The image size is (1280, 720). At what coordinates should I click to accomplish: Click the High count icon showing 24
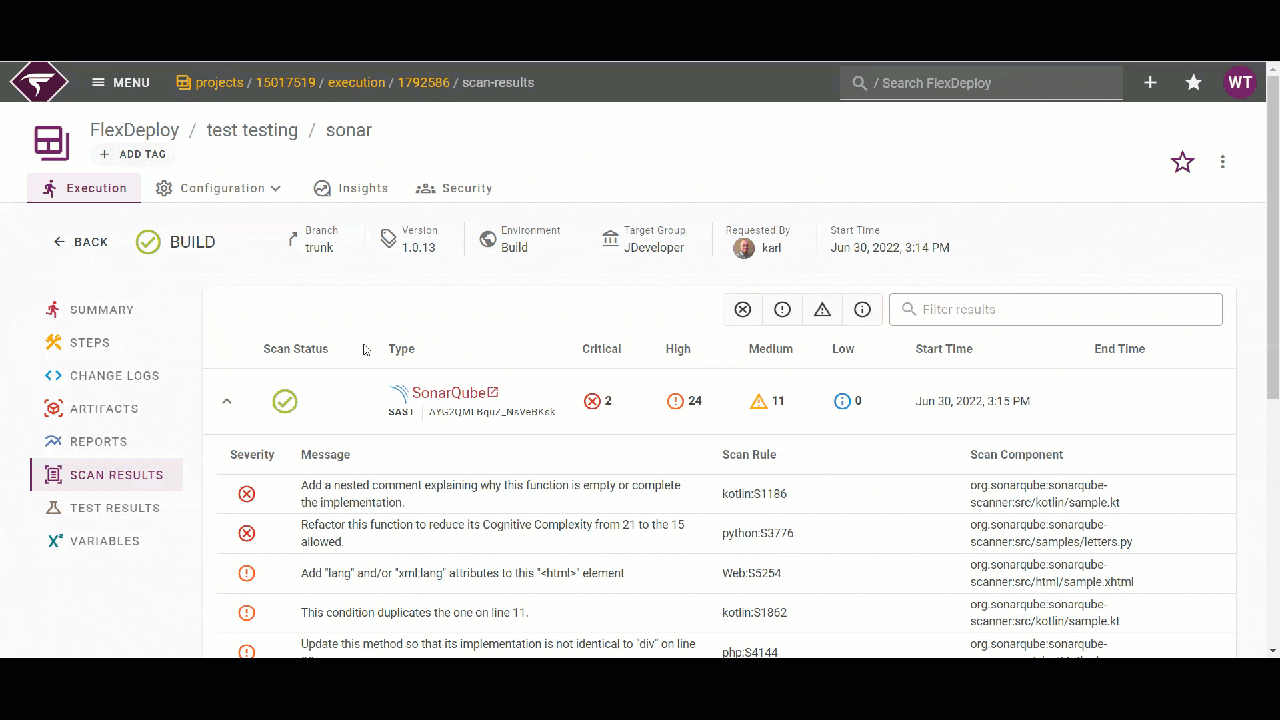[x=675, y=401]
